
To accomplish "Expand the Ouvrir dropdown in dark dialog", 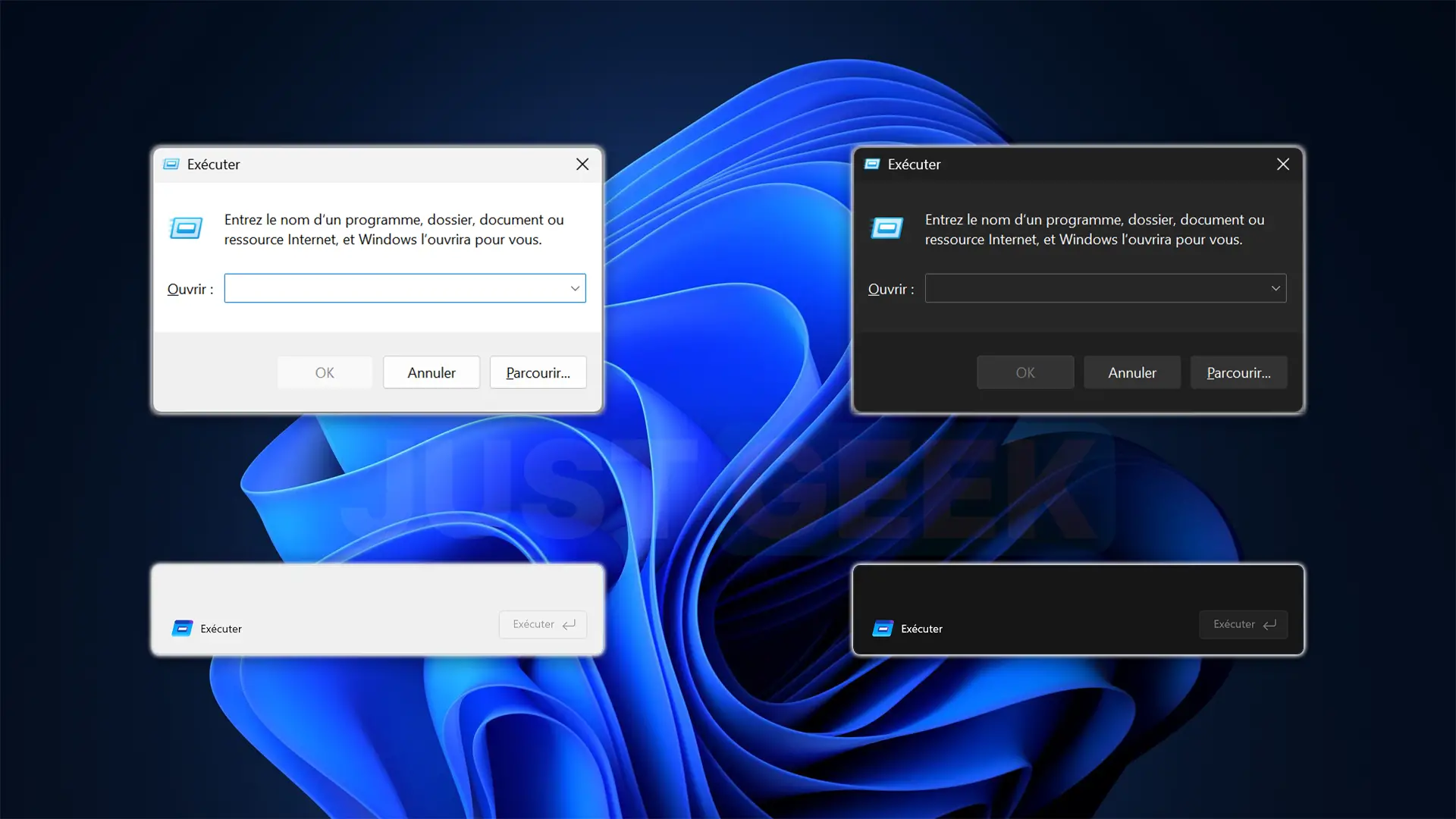I will click(1276, 288).
